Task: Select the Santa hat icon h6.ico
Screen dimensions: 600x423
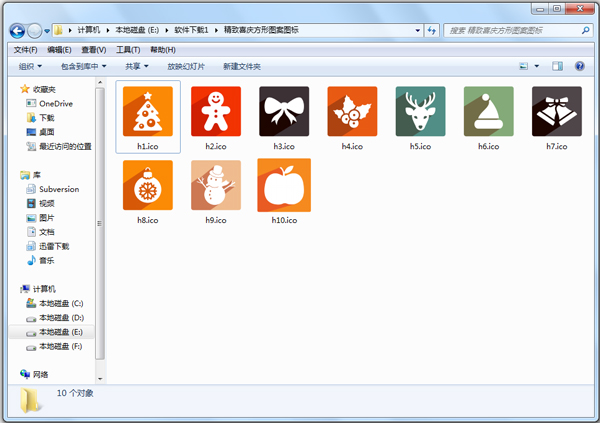Action: tap(488, 112)
